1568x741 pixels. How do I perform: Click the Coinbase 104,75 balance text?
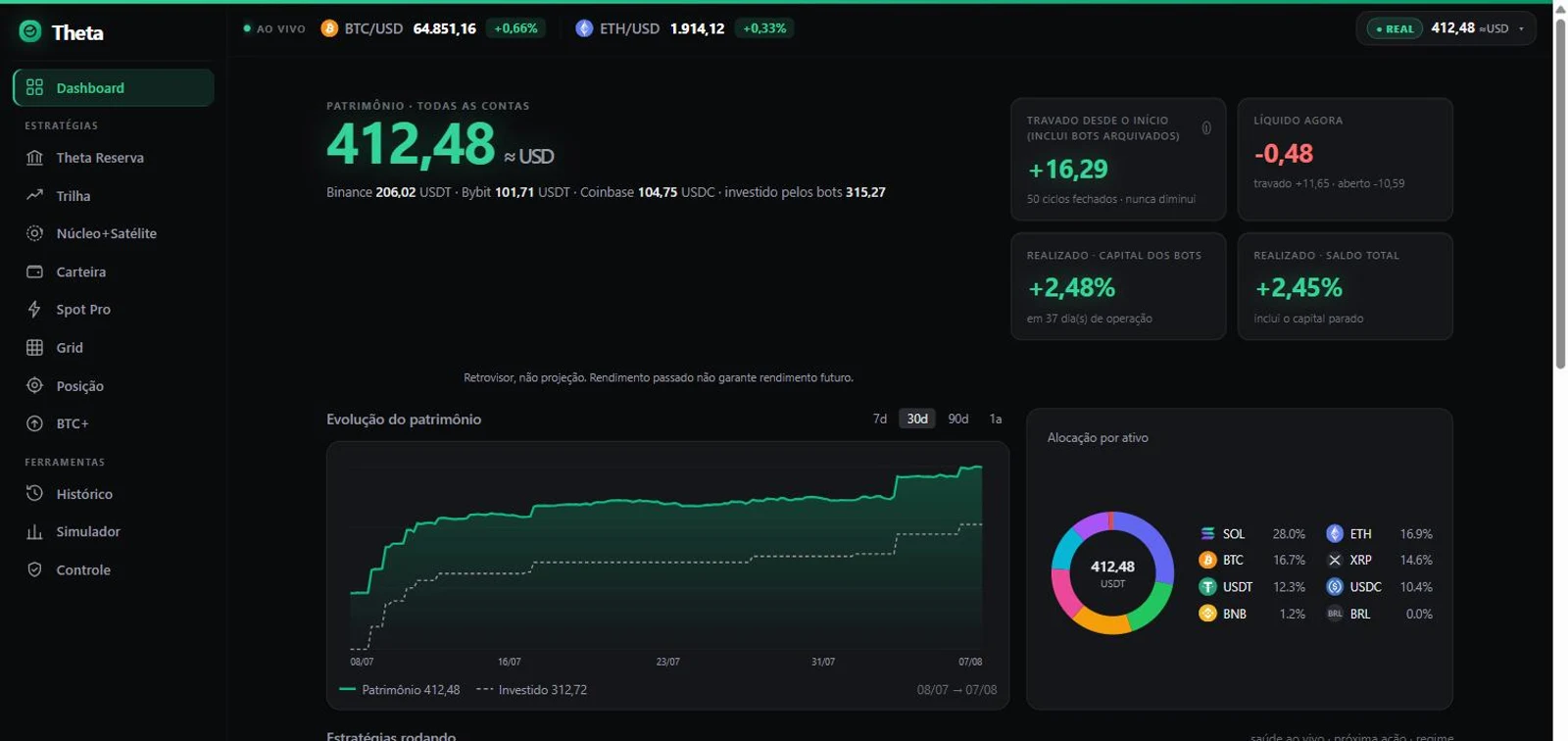tap(648, 192)
